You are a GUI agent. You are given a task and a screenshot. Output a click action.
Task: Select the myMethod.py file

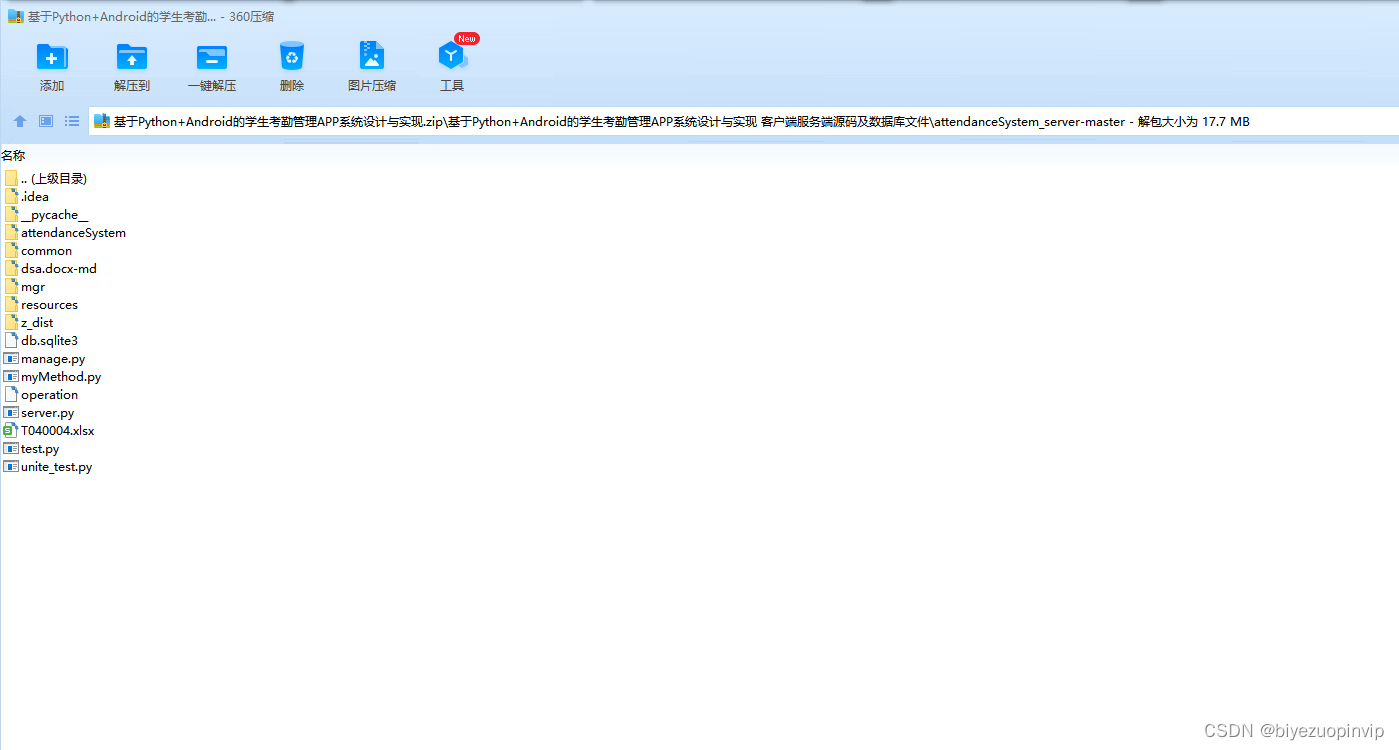click(53, 376)
